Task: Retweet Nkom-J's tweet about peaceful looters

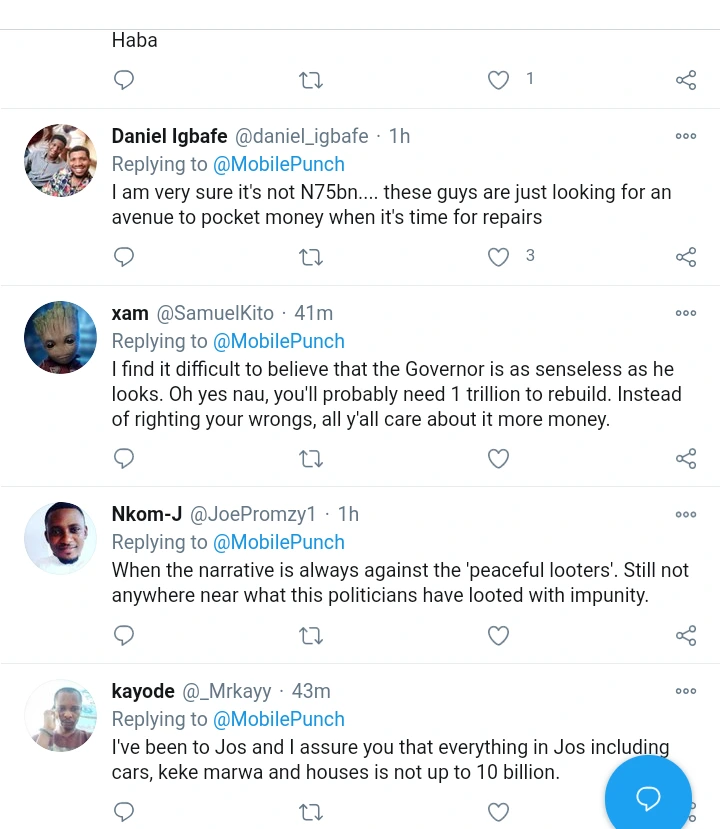Action: [x=311, y=635]
